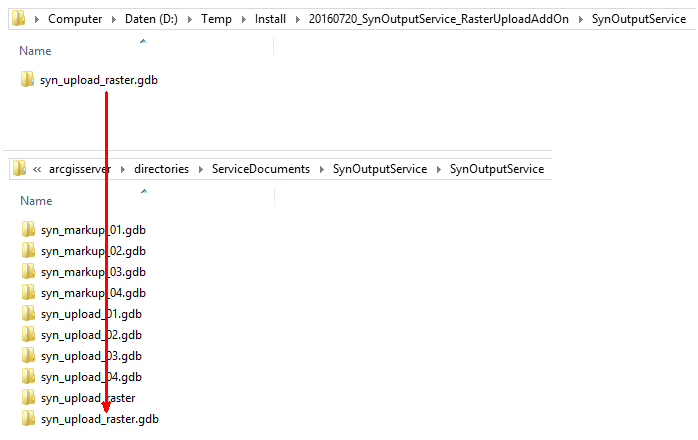698x440 pixels.
Task: Click the top window address bar folder icon
Action: [x=18, y=18]
